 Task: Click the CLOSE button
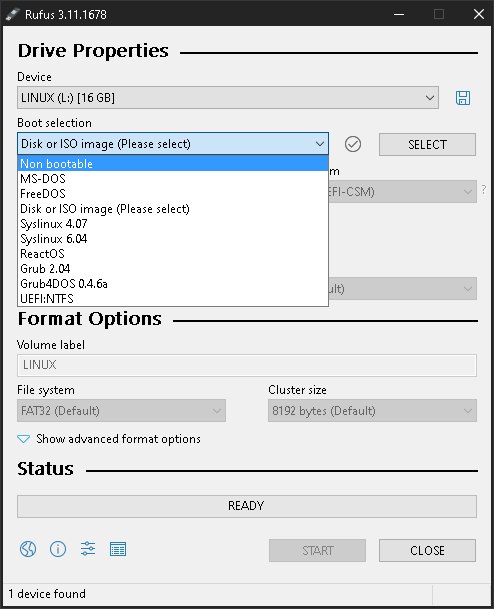pyautogui.click(x=427, y=550)
